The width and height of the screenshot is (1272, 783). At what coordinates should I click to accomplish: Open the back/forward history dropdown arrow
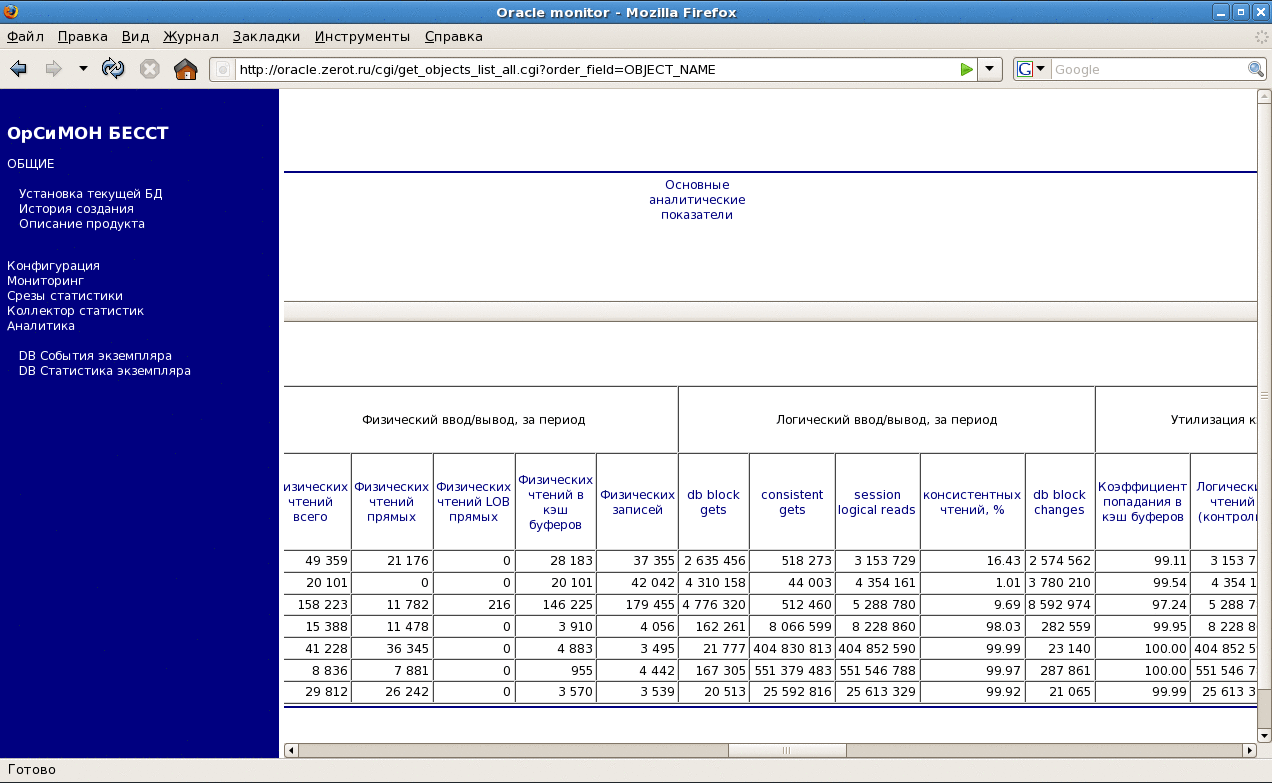[83, 69]
